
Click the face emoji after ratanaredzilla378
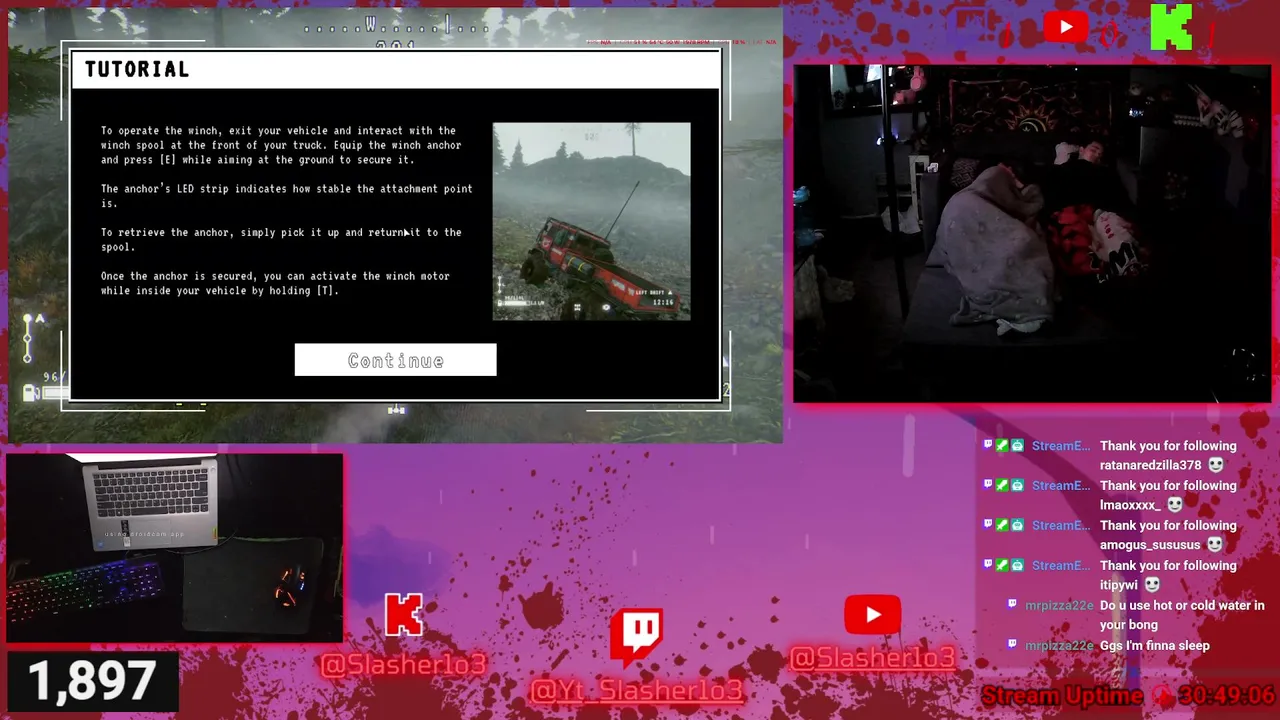[x=1216, y=465]
